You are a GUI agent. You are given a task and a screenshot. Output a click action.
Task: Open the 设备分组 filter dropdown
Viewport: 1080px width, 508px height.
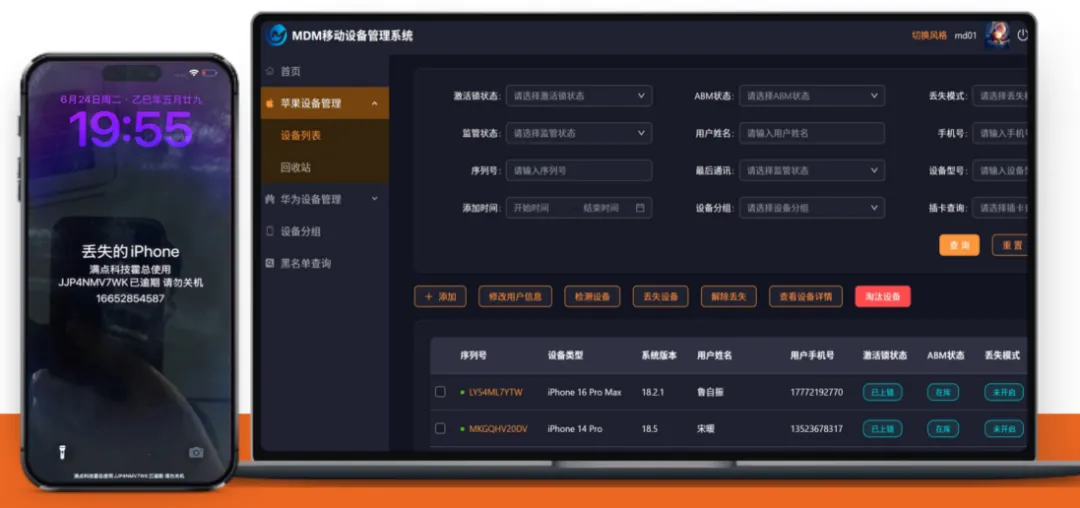point(812,208)
